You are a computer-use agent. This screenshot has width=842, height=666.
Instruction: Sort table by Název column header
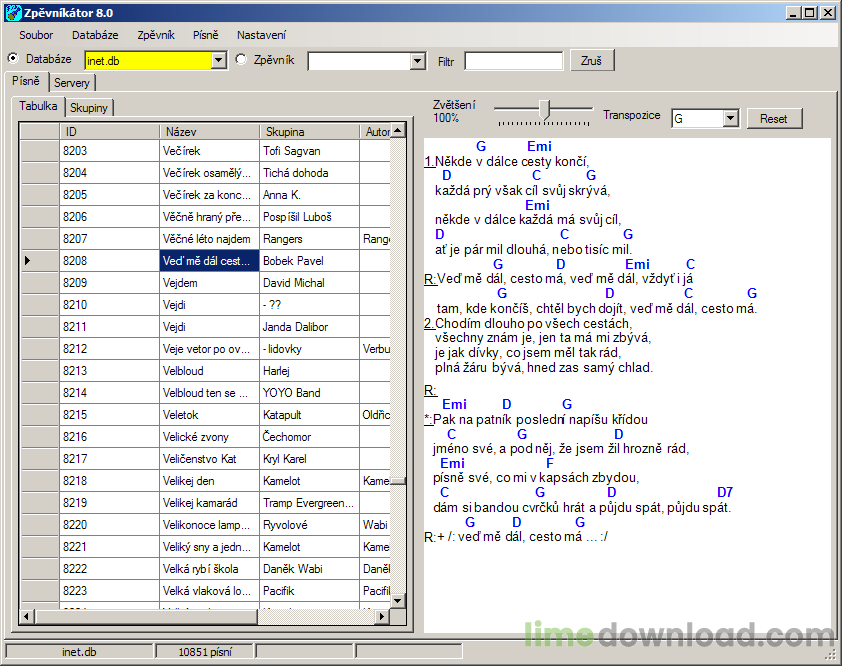[208, 131]
